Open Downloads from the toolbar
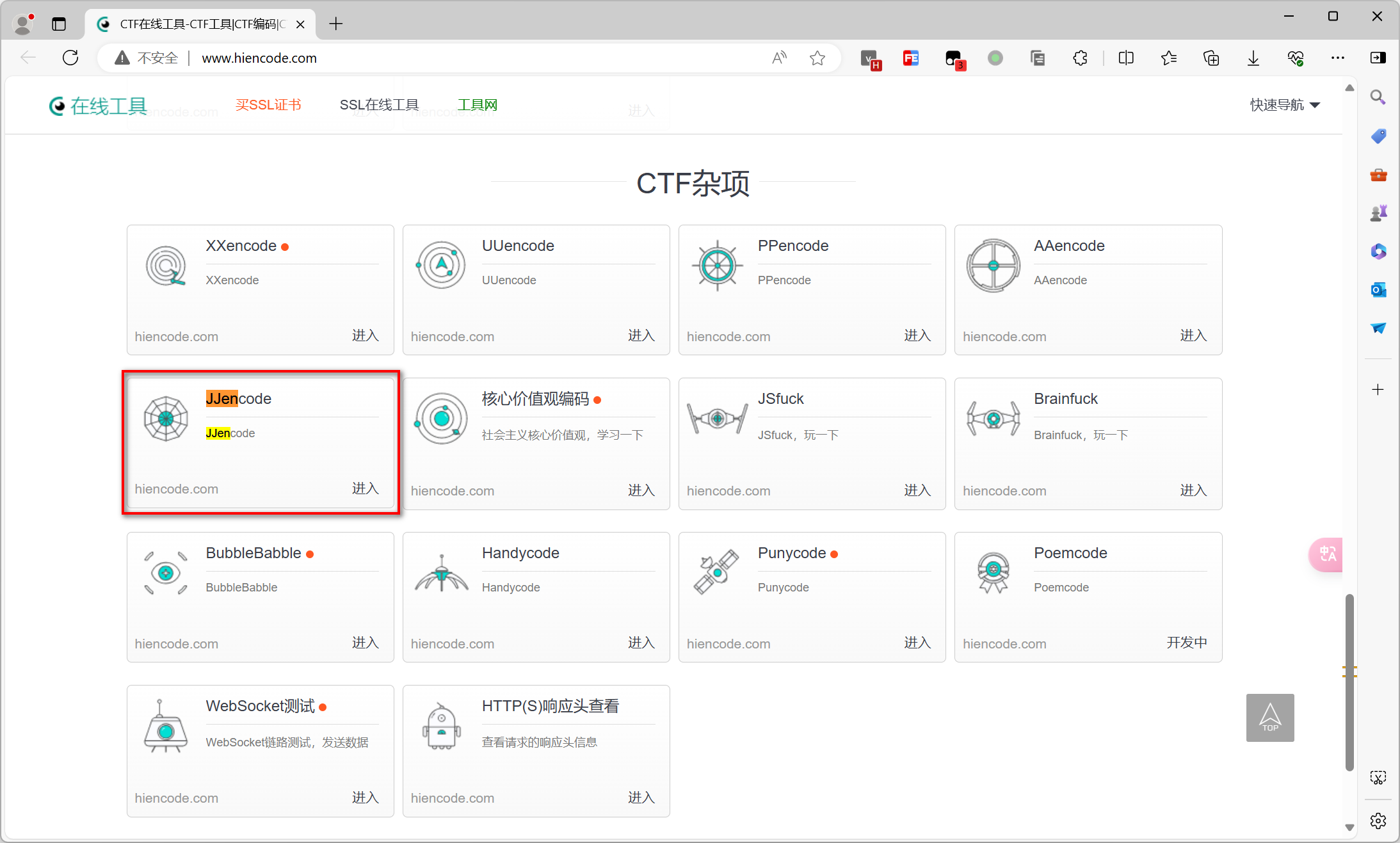The width and height of the screenshot is (1400, 843). (x=1253, y=58)
